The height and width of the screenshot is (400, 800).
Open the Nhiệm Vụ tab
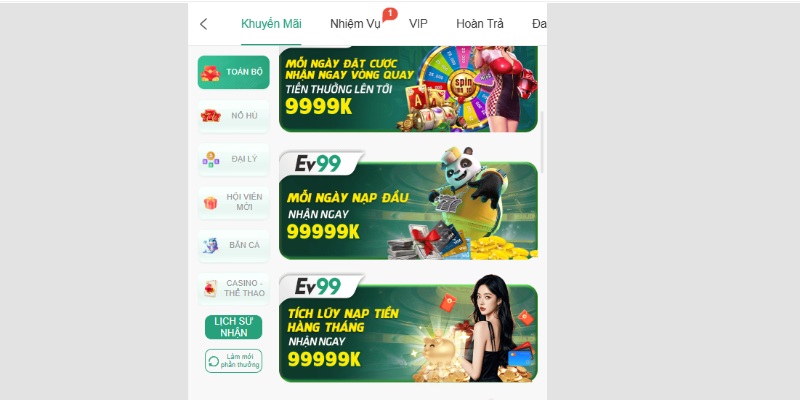coord(356,24)
